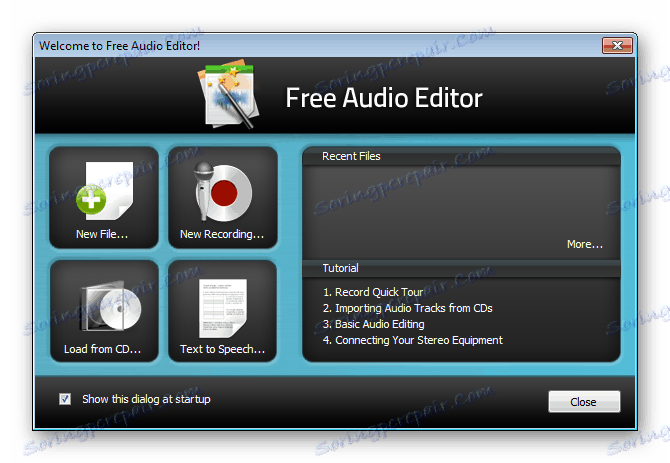Open tutorial 3. Basic Audio Editing
The height and width of the screenshot is (463, 670).
[373, 324]
